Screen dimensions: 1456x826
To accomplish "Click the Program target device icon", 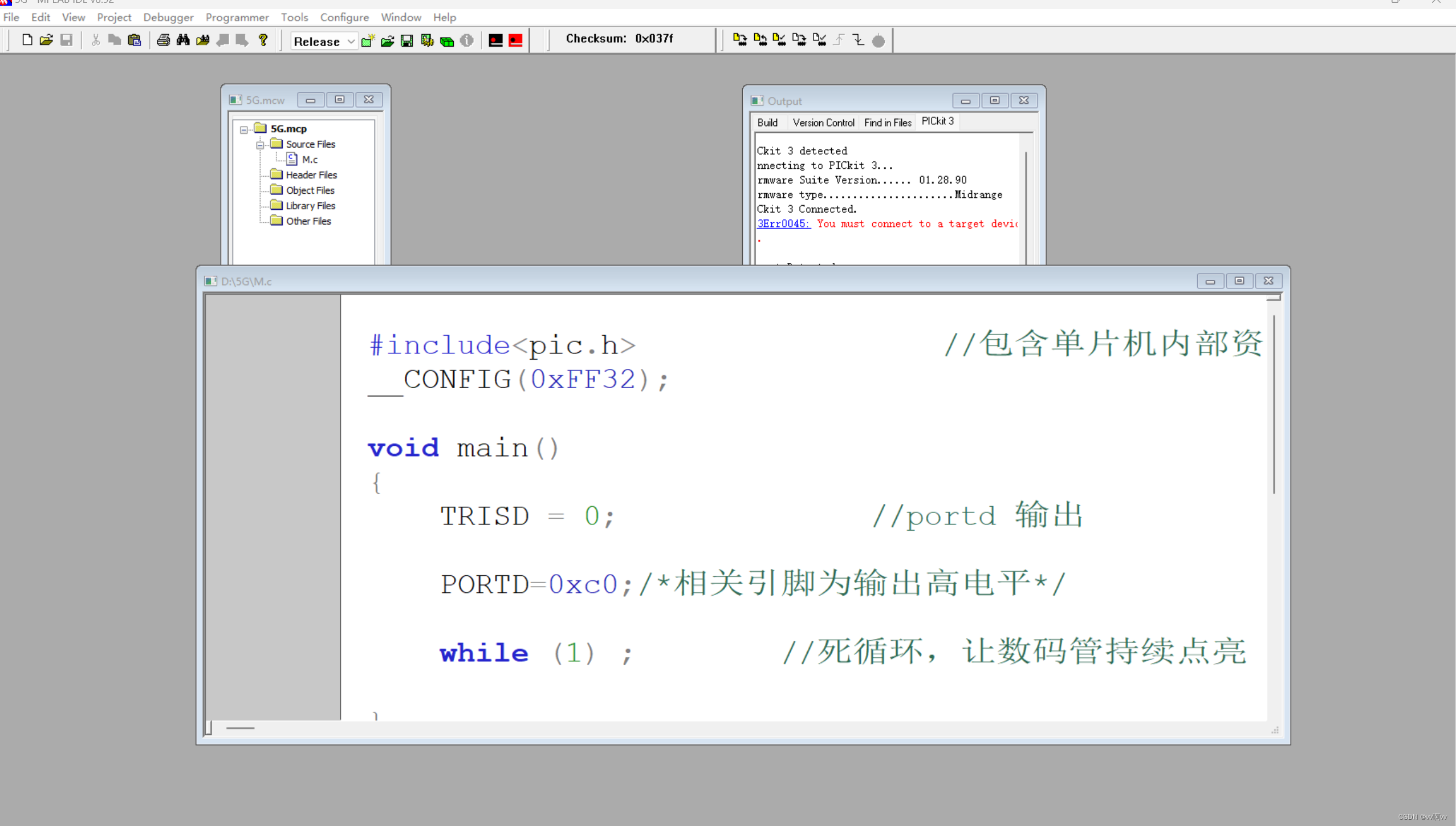I will [740, 40].
